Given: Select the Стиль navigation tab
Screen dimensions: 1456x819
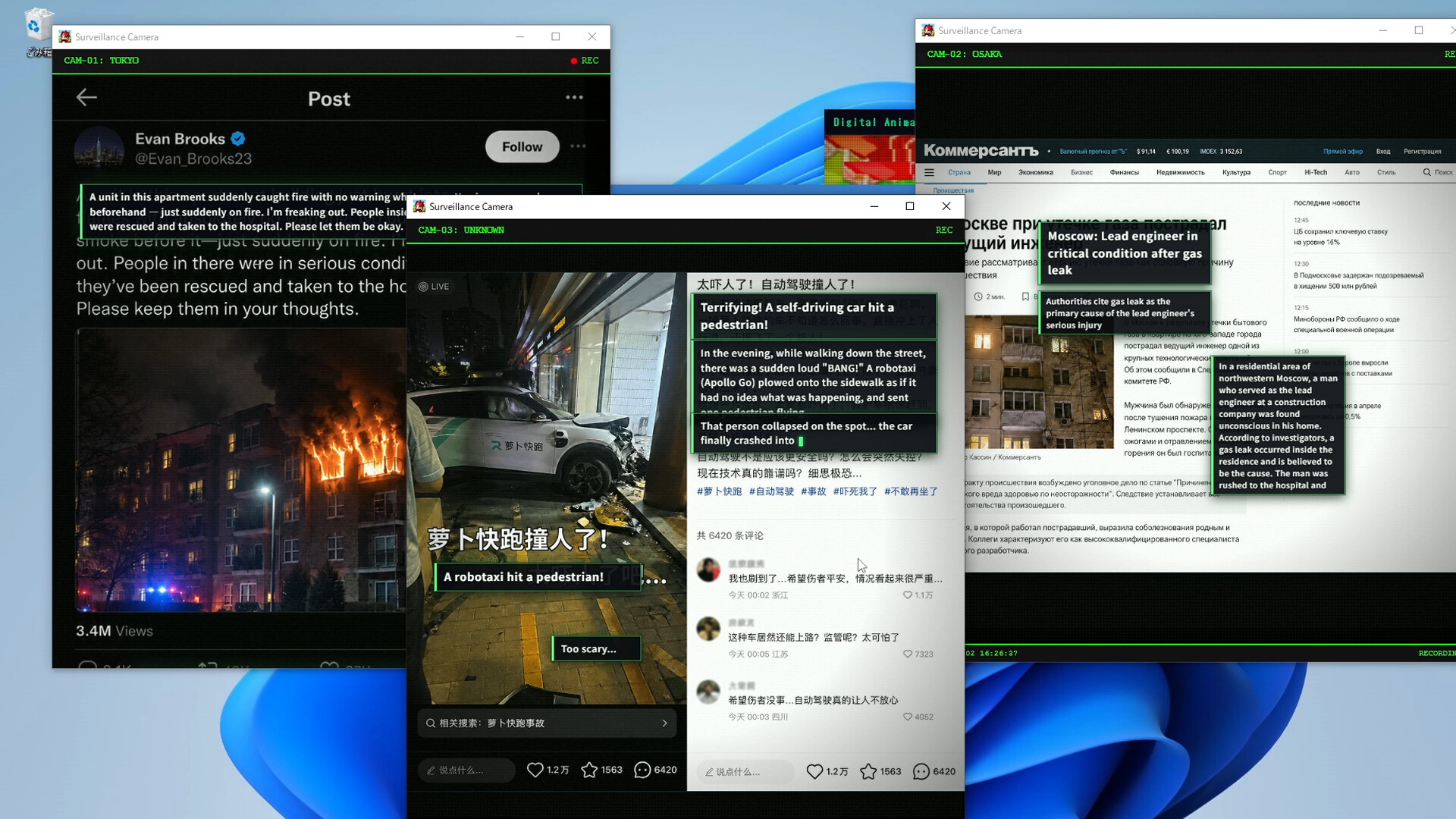Looking at the screenshot, I should [1386, 172].
